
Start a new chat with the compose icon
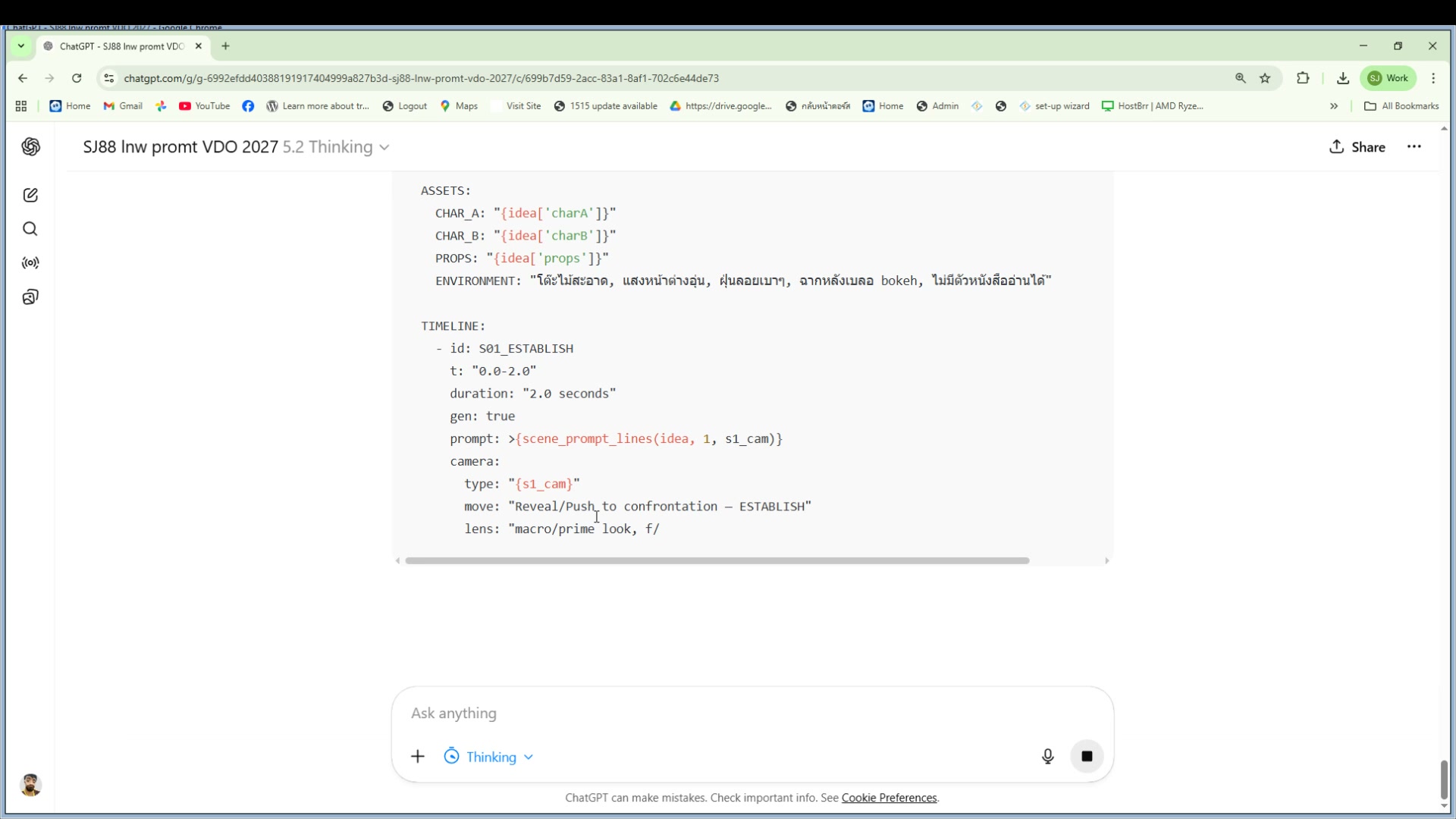(x=30, y=195)
